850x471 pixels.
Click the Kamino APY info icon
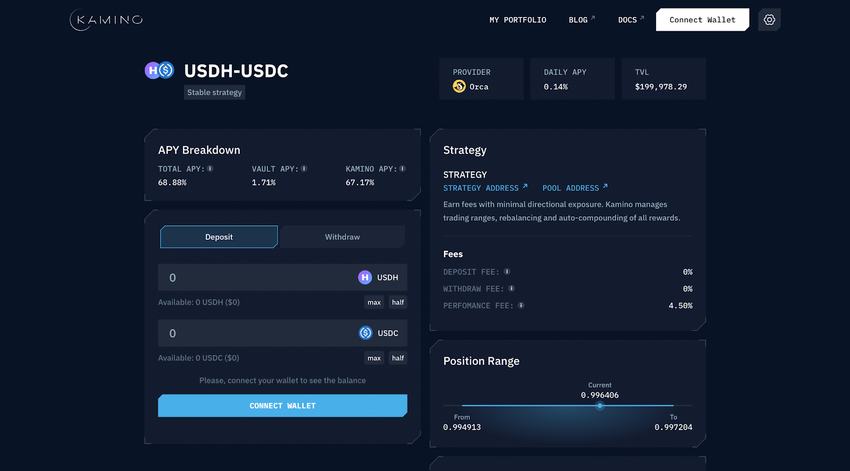tap(402, 169)
